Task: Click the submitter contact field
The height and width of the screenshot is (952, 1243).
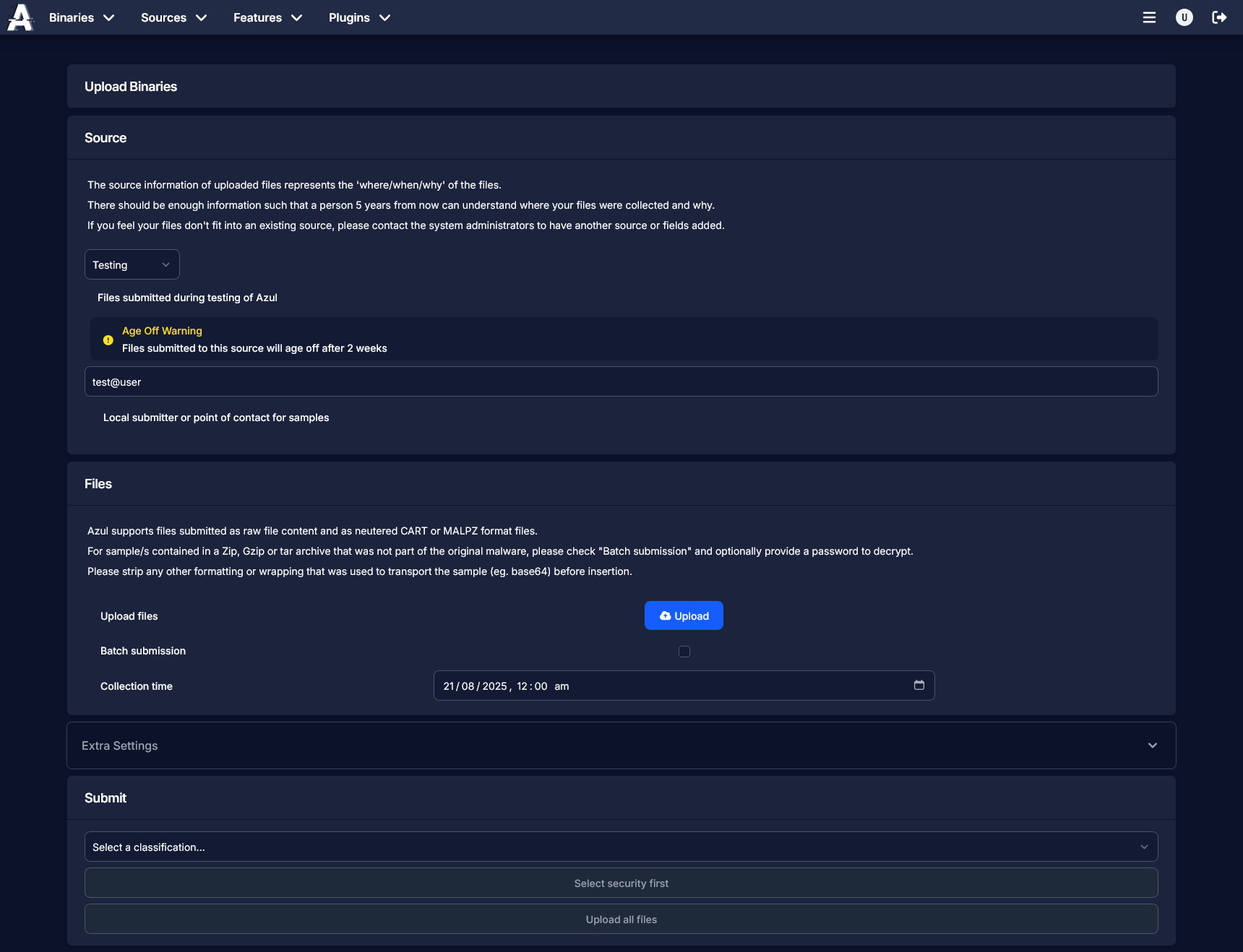Action: point(621,381)
